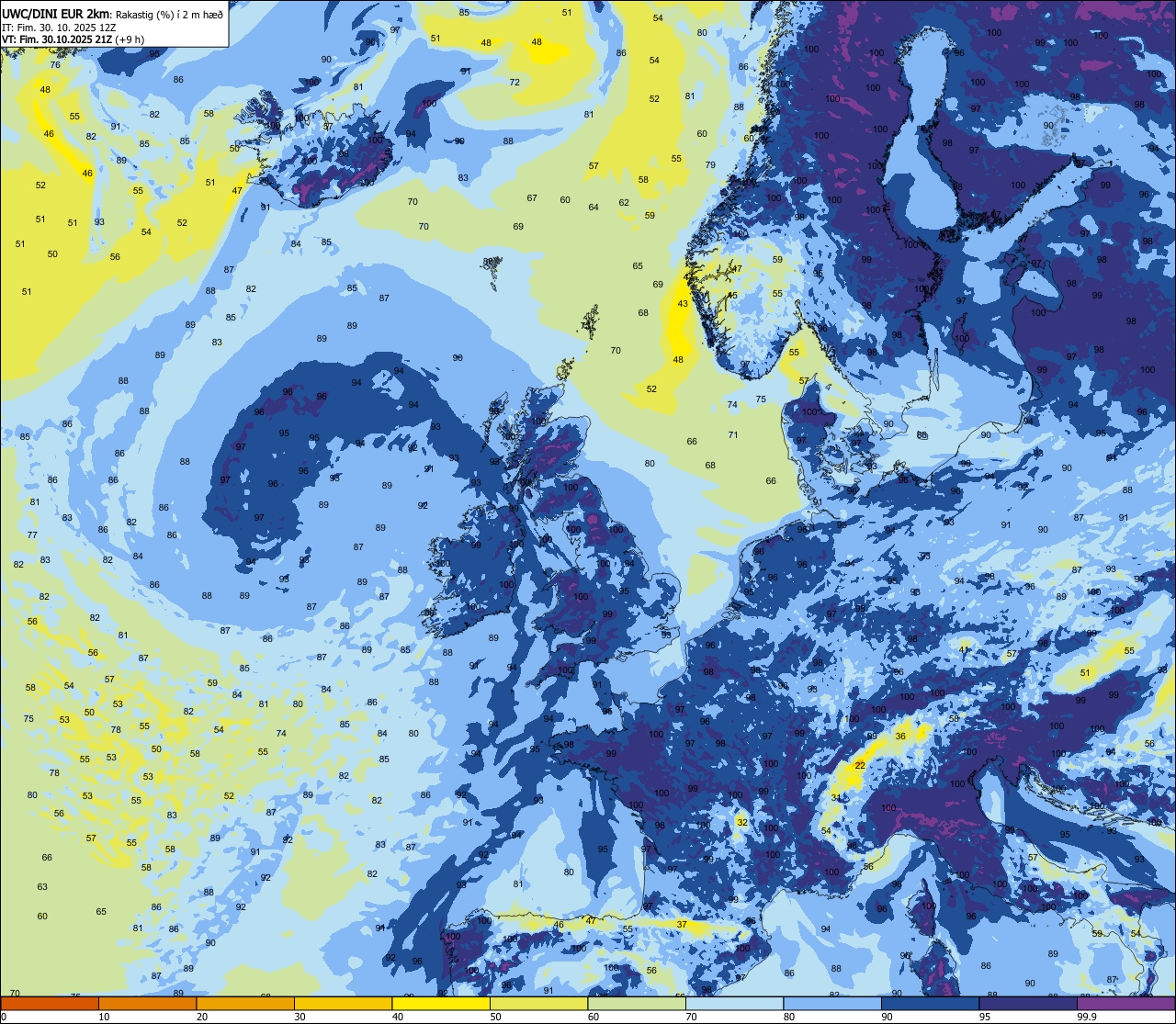Click the '99.9' legend tick label

pos(1087,1017)
